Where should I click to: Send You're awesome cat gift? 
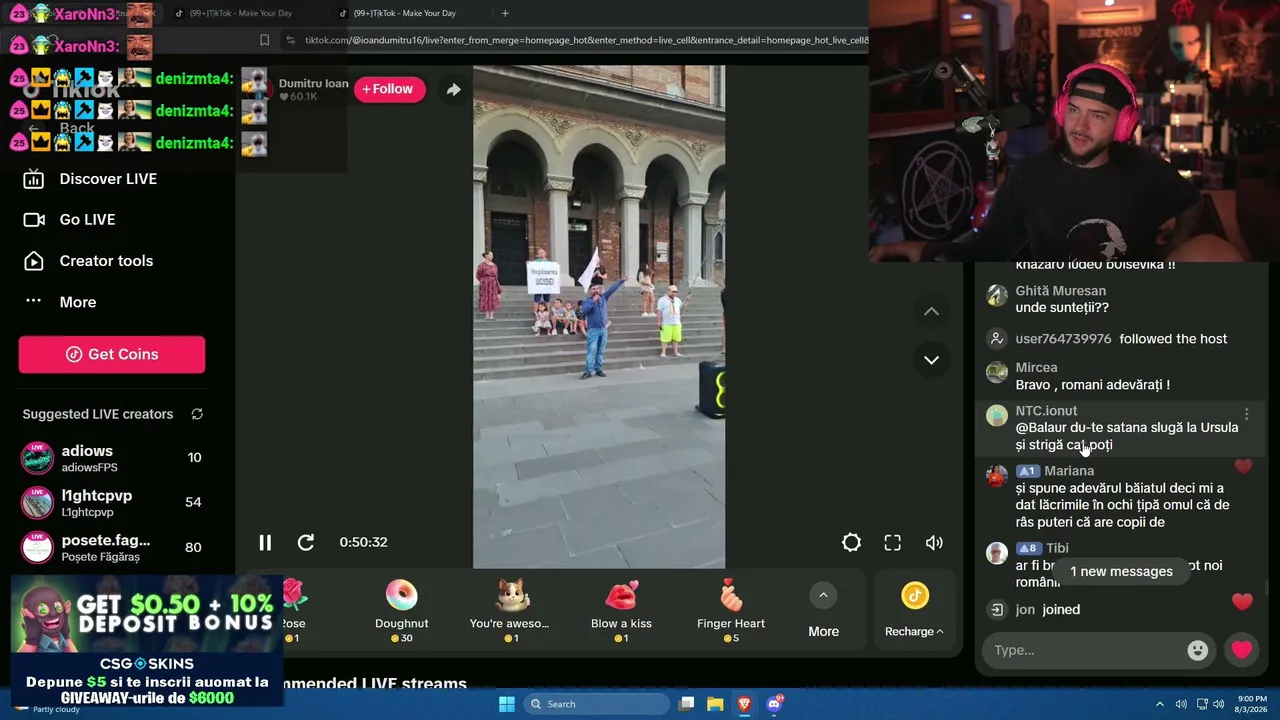[511, 610]
